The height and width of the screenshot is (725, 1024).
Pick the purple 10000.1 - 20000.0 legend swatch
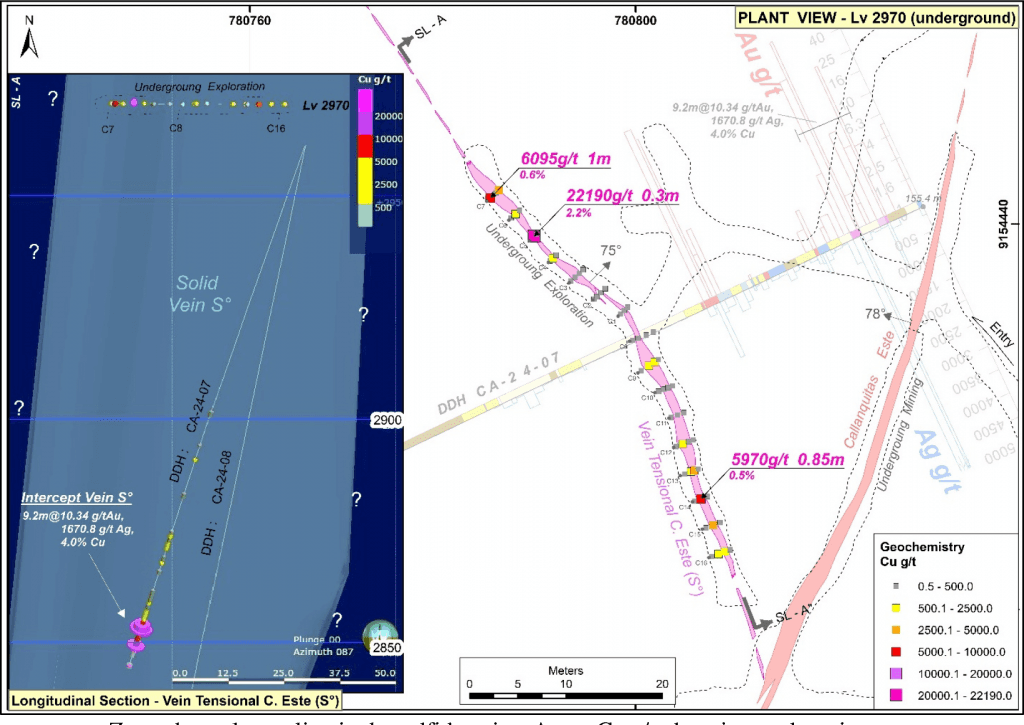click(x=896, y=673)
